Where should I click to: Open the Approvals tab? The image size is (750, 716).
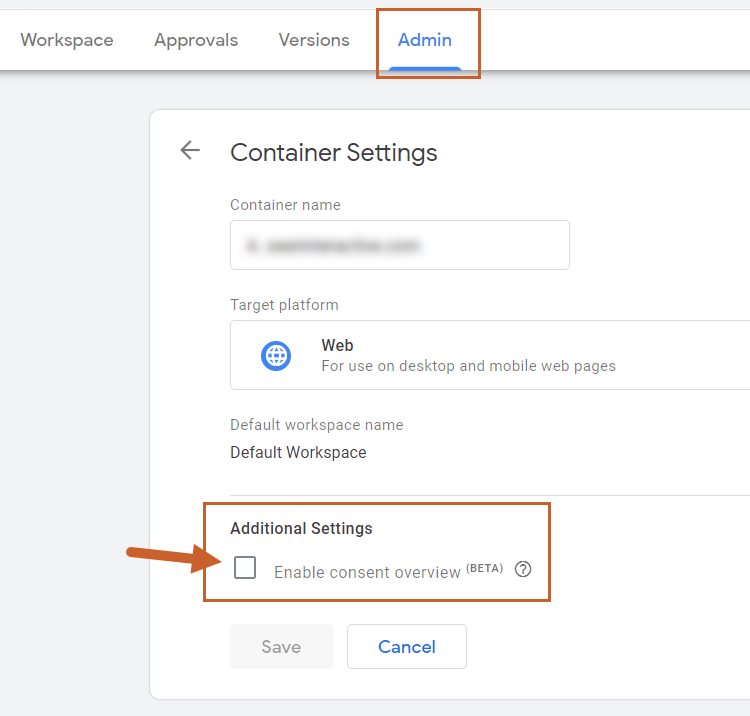(196, 40)
